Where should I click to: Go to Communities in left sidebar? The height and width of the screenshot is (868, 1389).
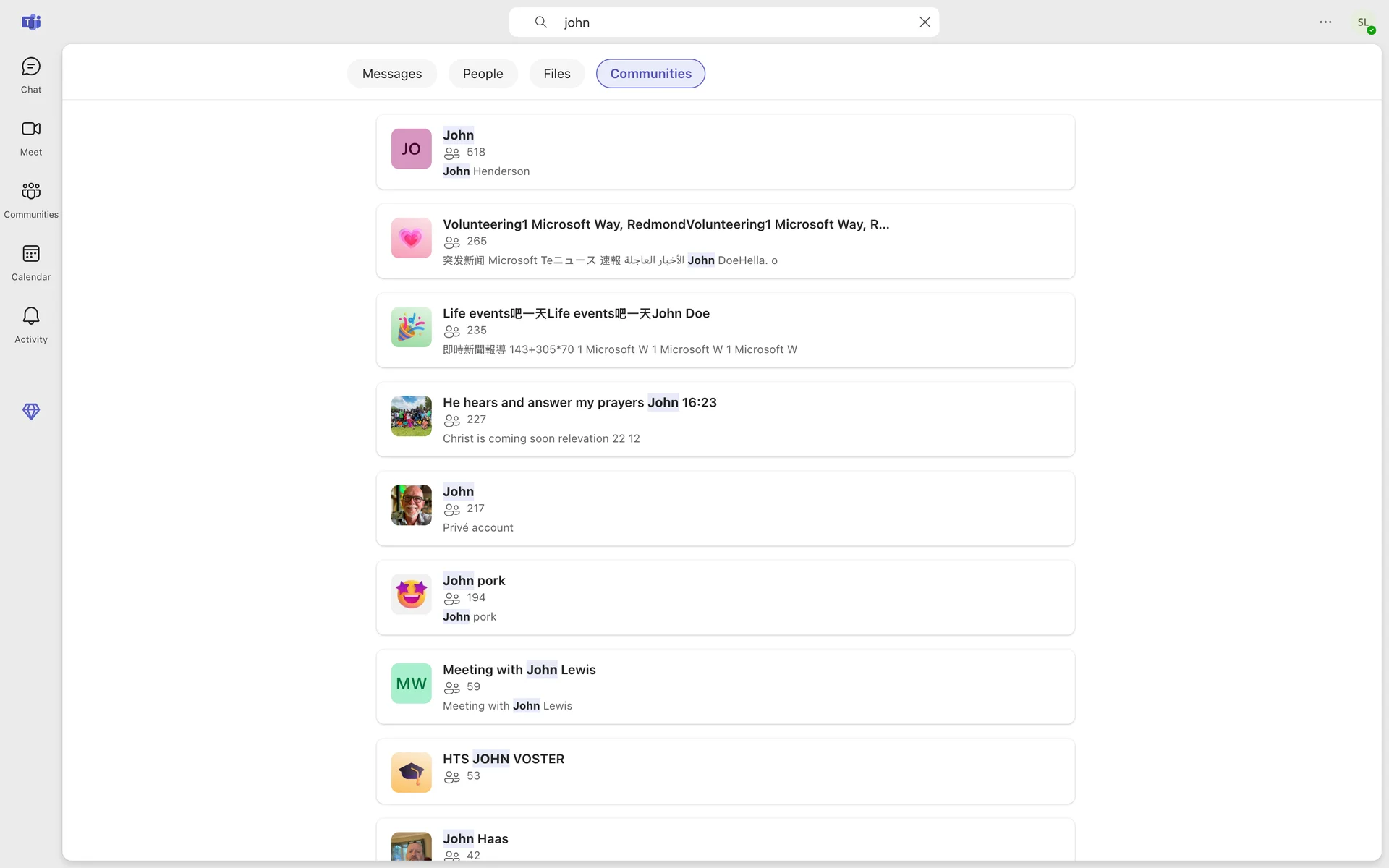[x=30, y=200]
